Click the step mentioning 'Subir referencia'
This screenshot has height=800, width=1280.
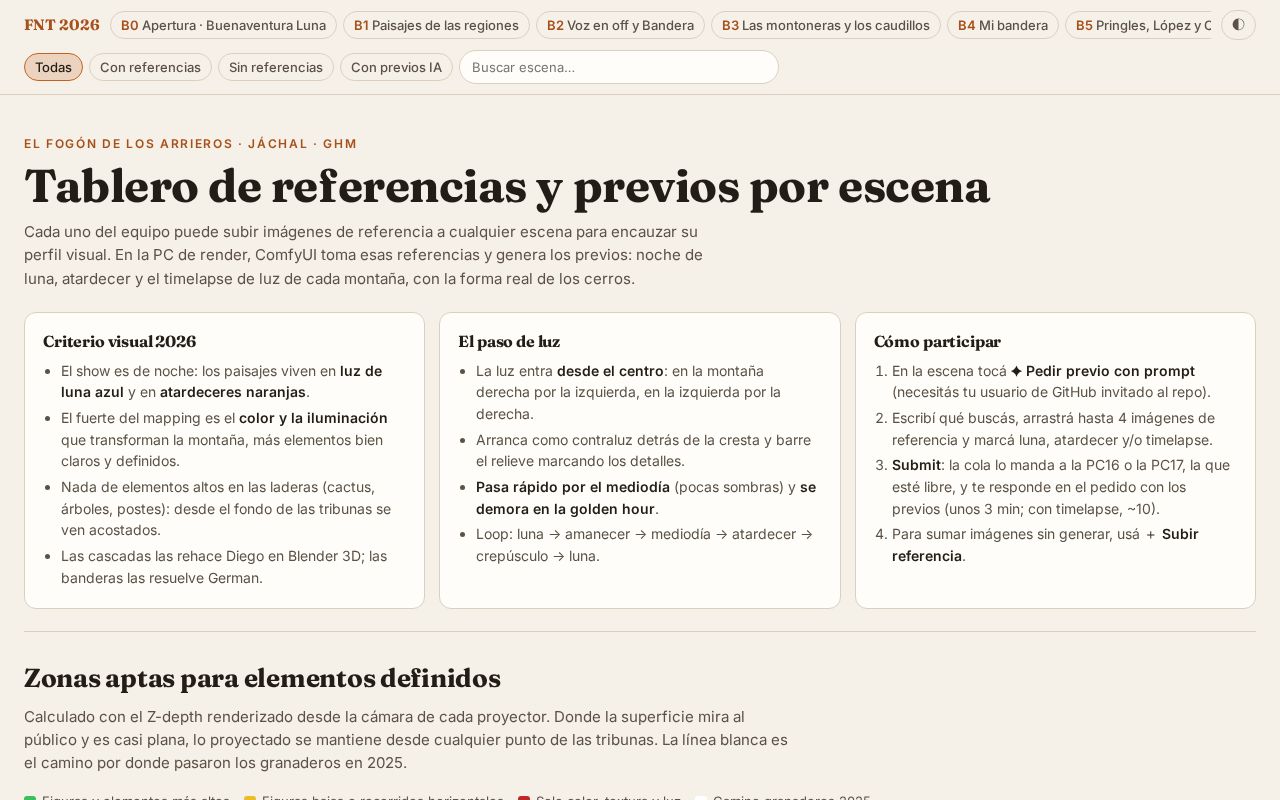coord(1063,544)
